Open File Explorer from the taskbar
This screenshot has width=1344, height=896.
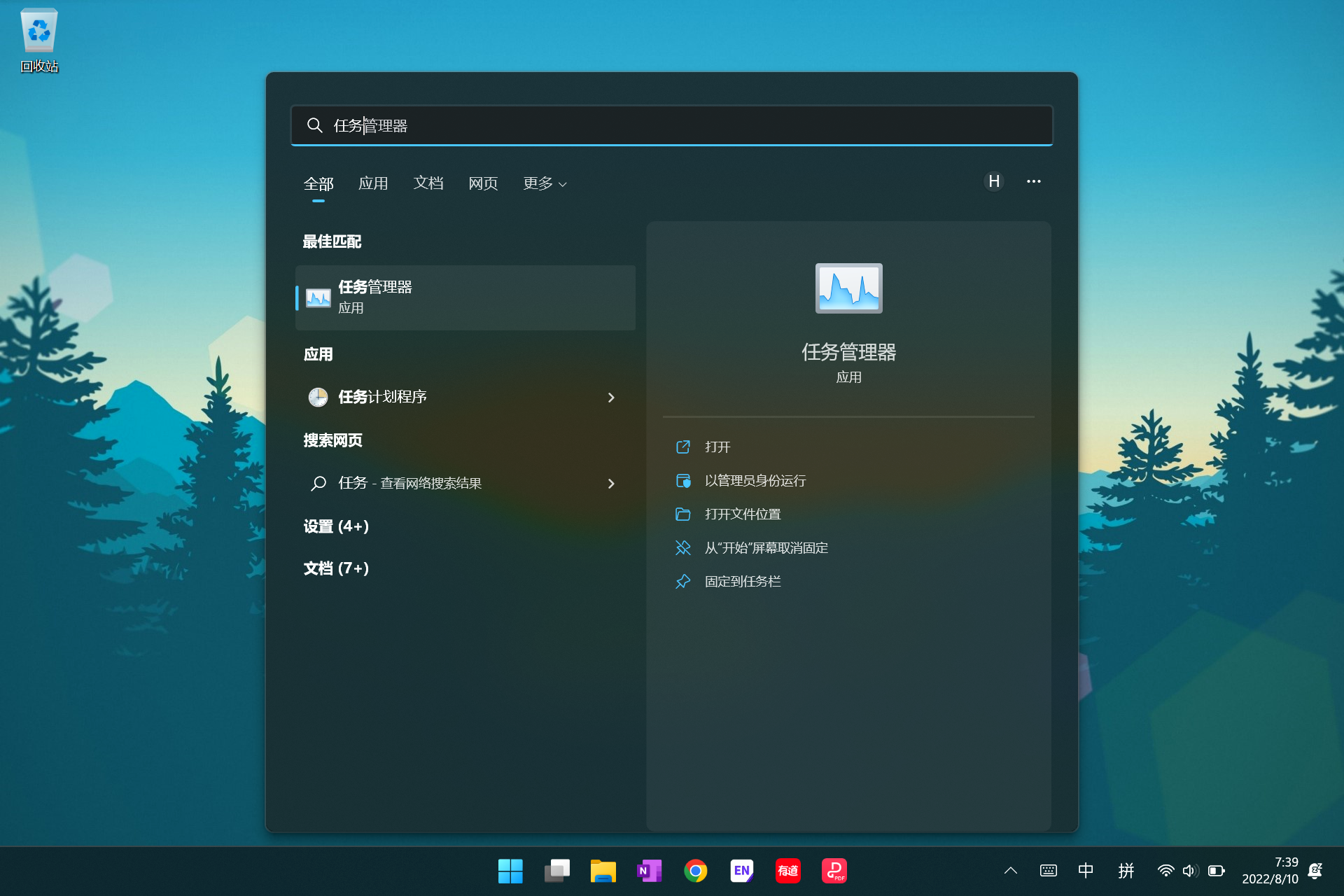click(603, 870)
